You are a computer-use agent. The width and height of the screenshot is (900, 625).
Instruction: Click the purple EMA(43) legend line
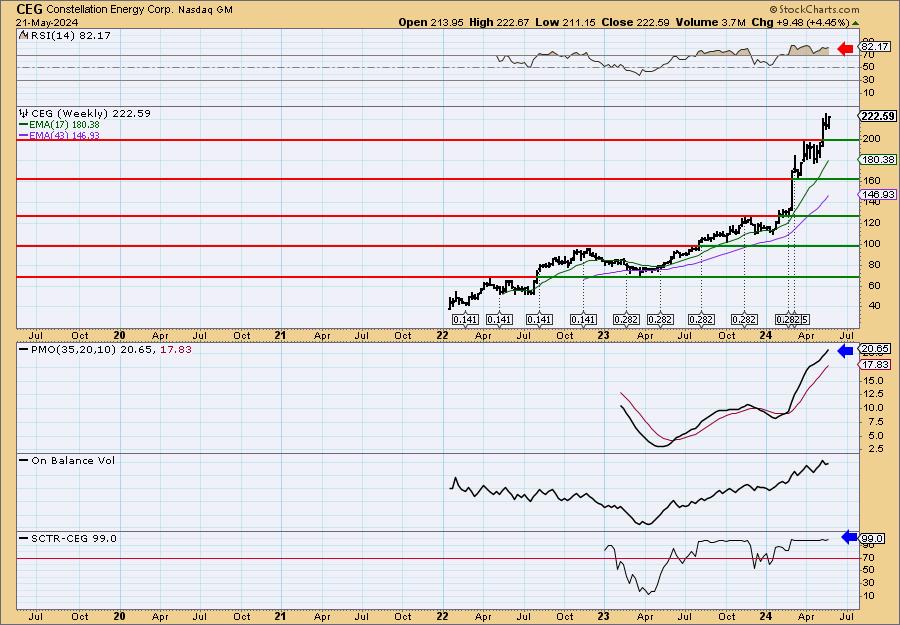click(x=24, y=135)
